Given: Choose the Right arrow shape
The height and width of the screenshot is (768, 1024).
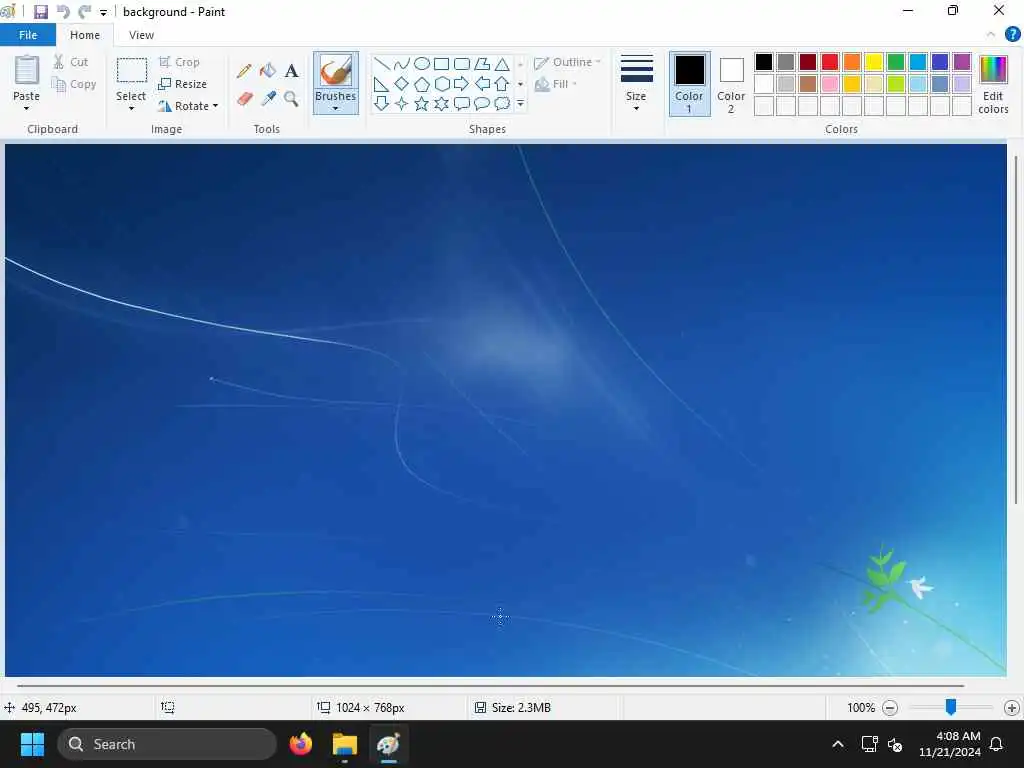Looking at the screenshot, I should click(462, 84).
